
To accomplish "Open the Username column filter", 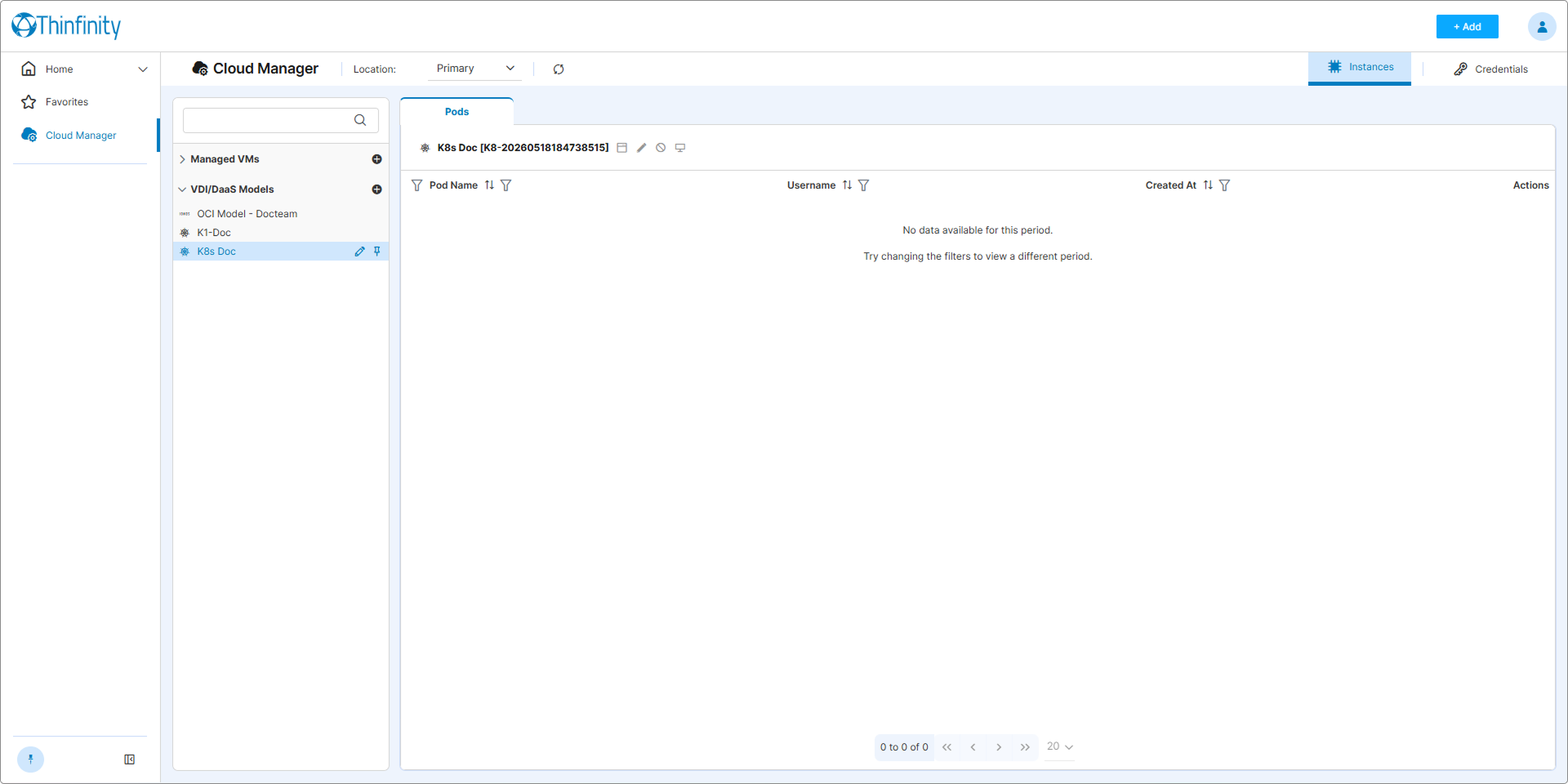I will pos(864,185).
